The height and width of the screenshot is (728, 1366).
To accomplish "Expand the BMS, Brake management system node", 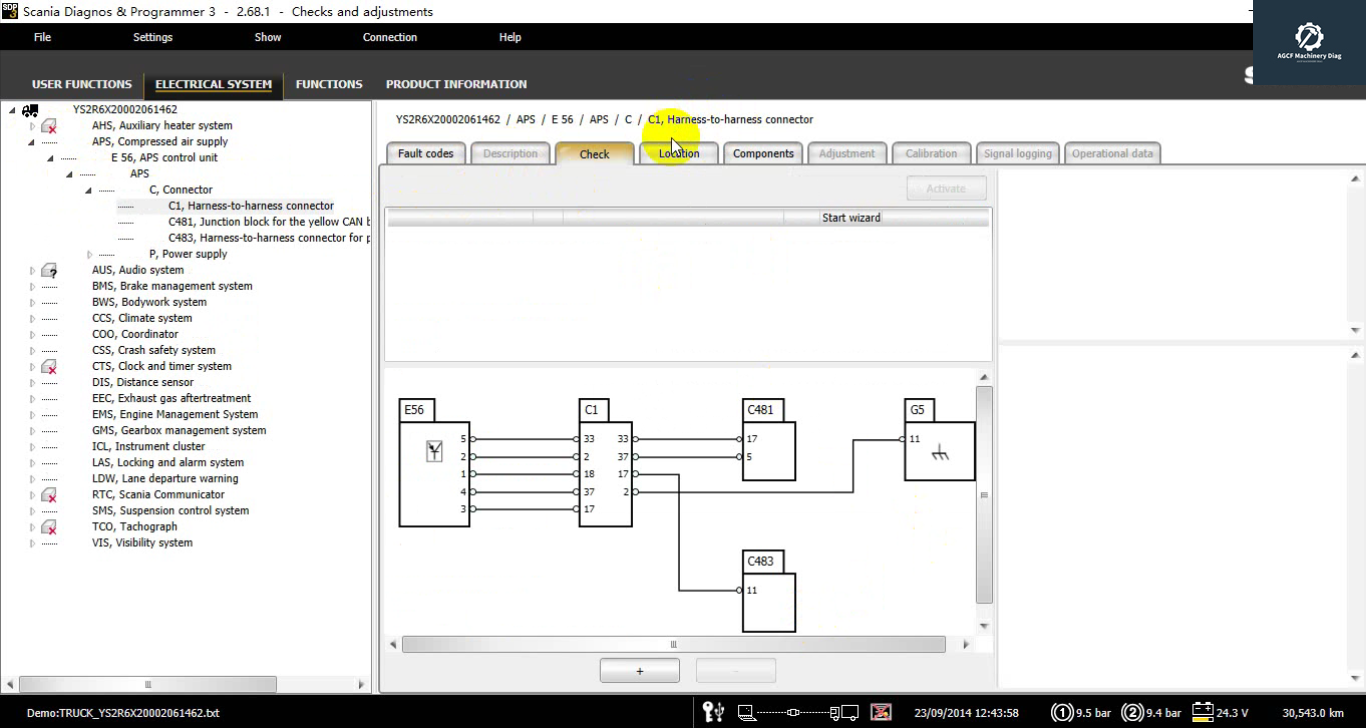I will (x=32, y=286).
